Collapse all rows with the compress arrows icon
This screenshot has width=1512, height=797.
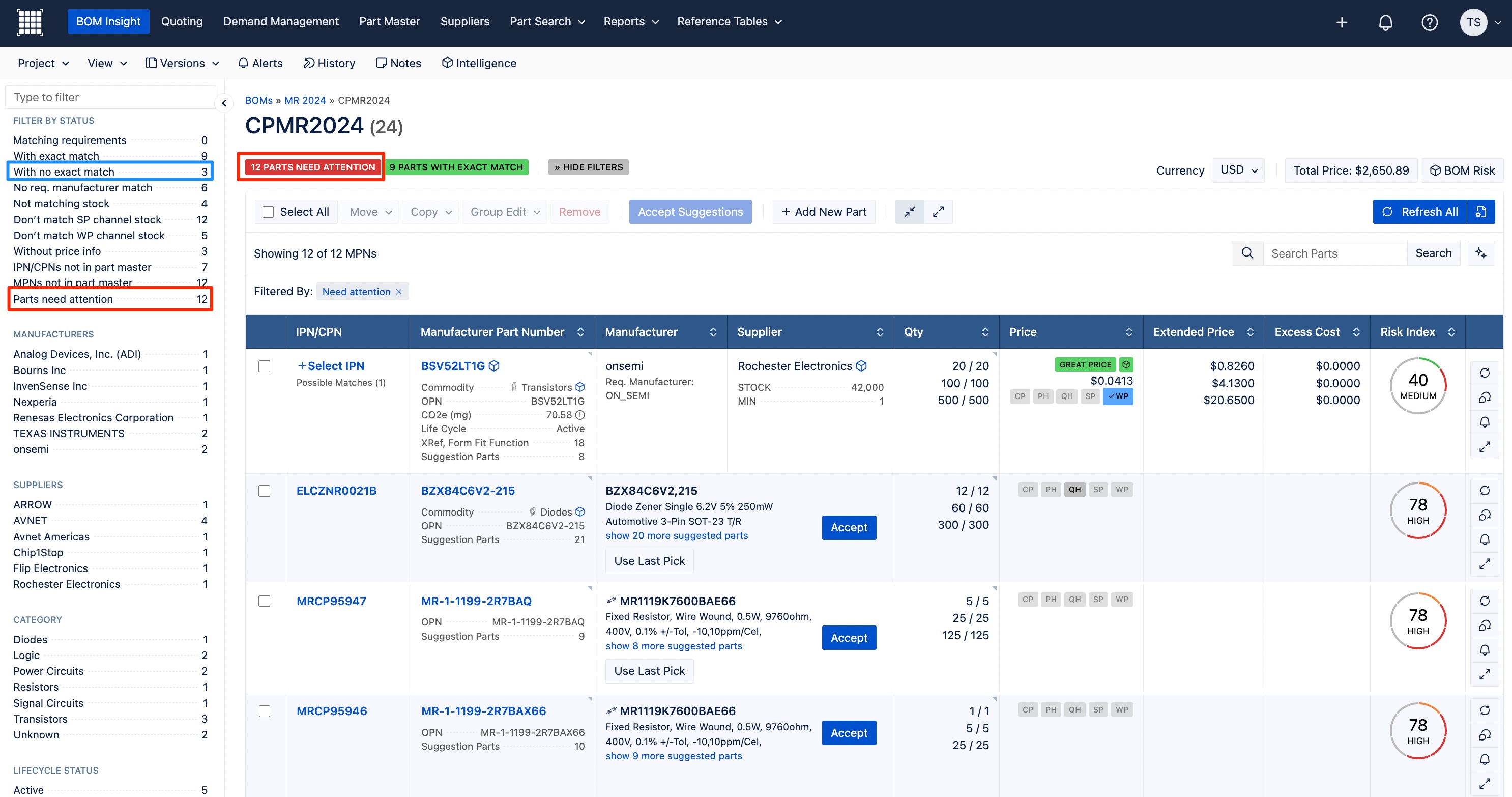909,212
